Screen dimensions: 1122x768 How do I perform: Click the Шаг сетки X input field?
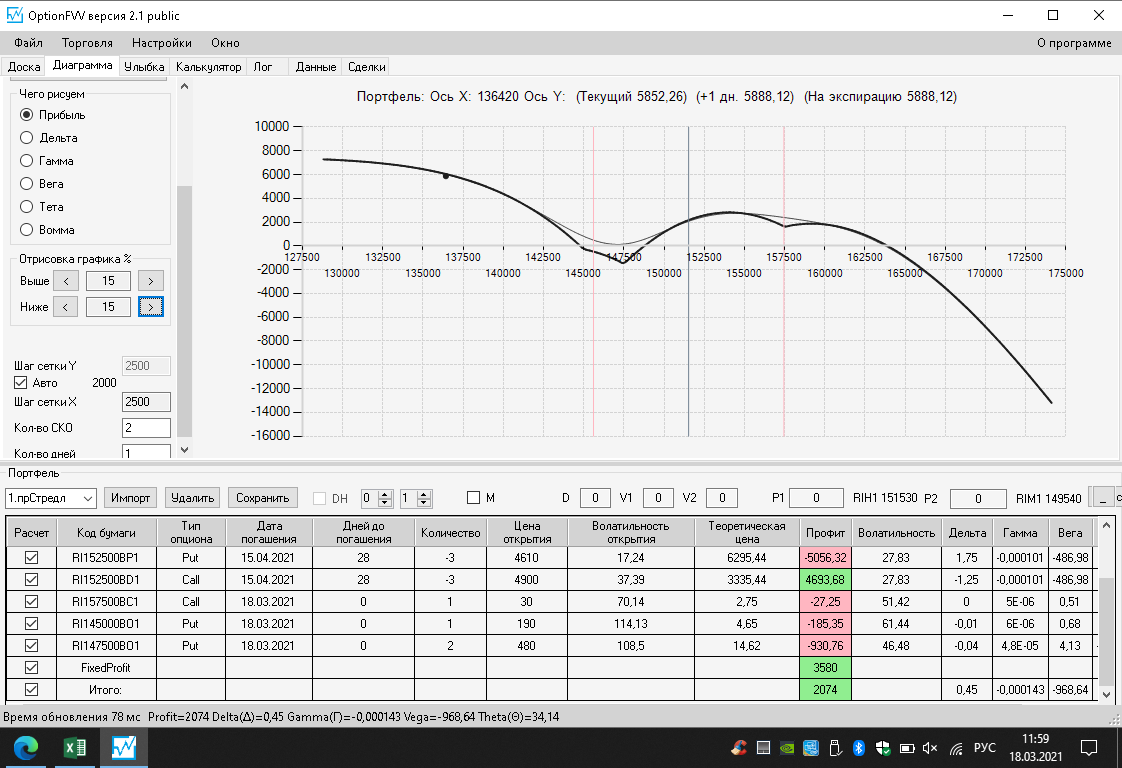point(146,402)
